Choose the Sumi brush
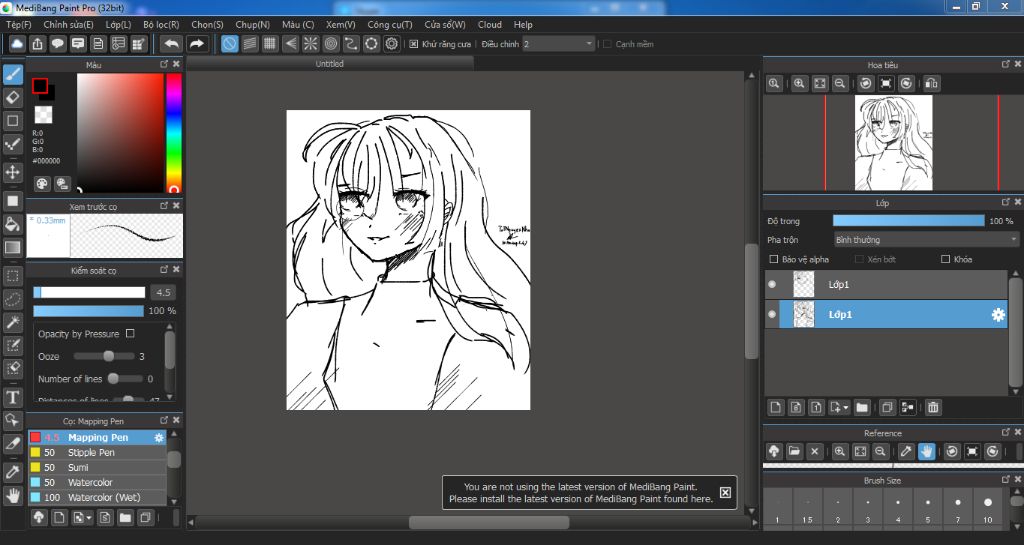 pyautogui.click(x=97, y=467)
